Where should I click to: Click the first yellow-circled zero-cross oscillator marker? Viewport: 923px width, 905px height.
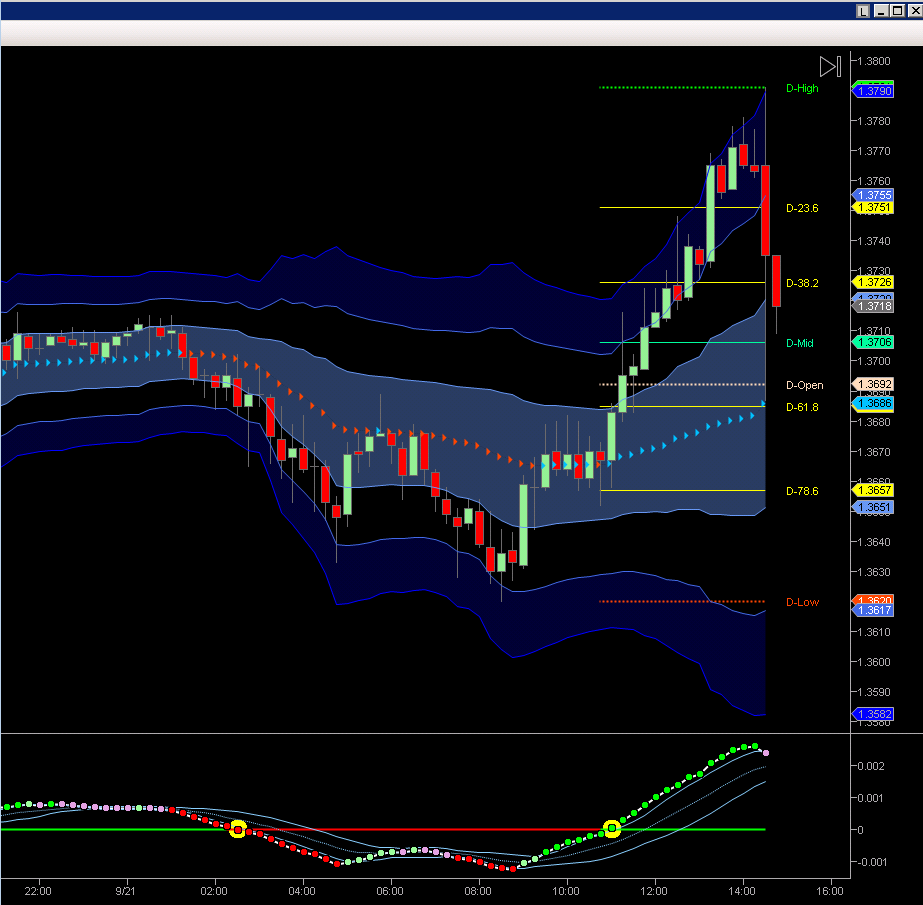pos(237,829)
